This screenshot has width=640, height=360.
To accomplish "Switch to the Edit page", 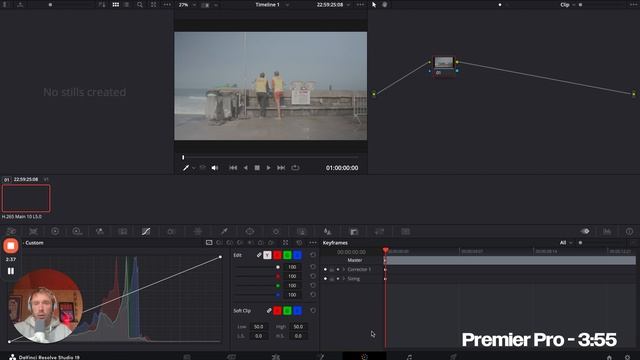I will pyautogui.click(x=276, y=357).
